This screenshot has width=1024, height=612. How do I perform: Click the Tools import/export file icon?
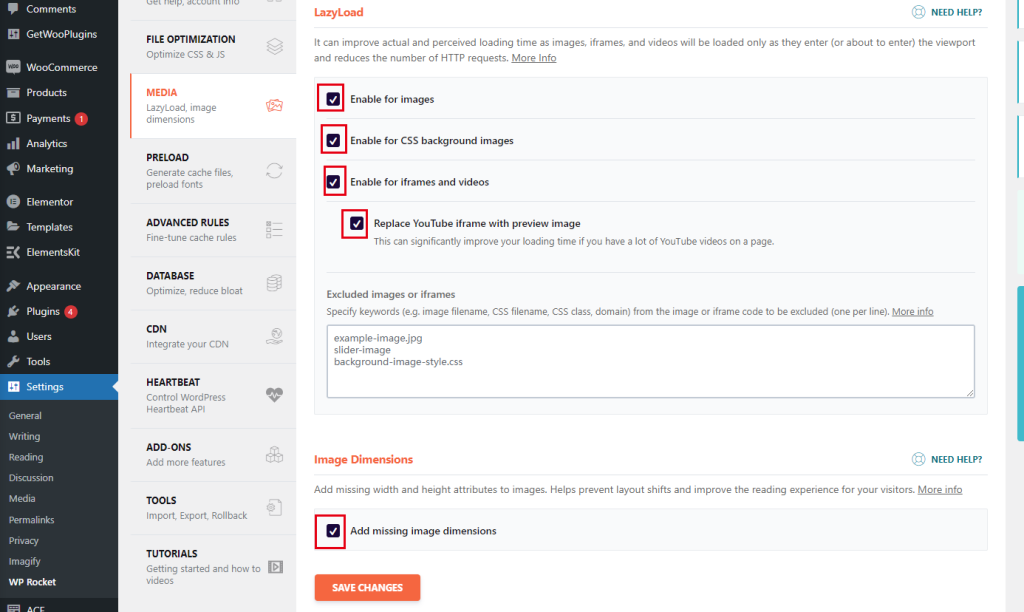(x=274, y=507)
